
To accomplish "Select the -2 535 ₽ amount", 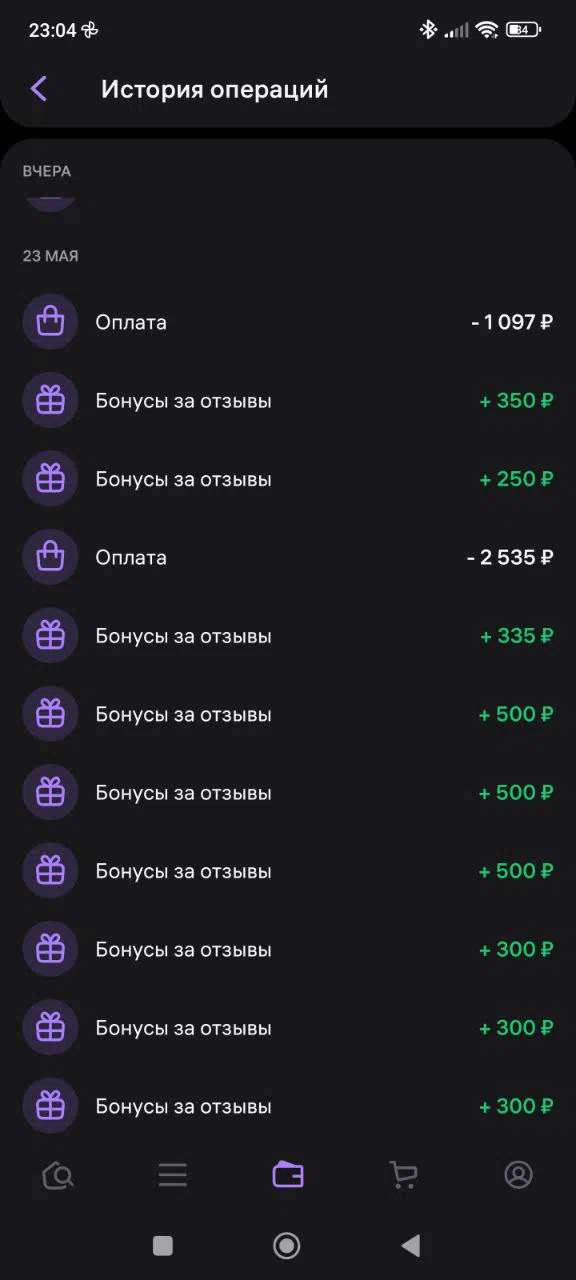I will [510, 557].
